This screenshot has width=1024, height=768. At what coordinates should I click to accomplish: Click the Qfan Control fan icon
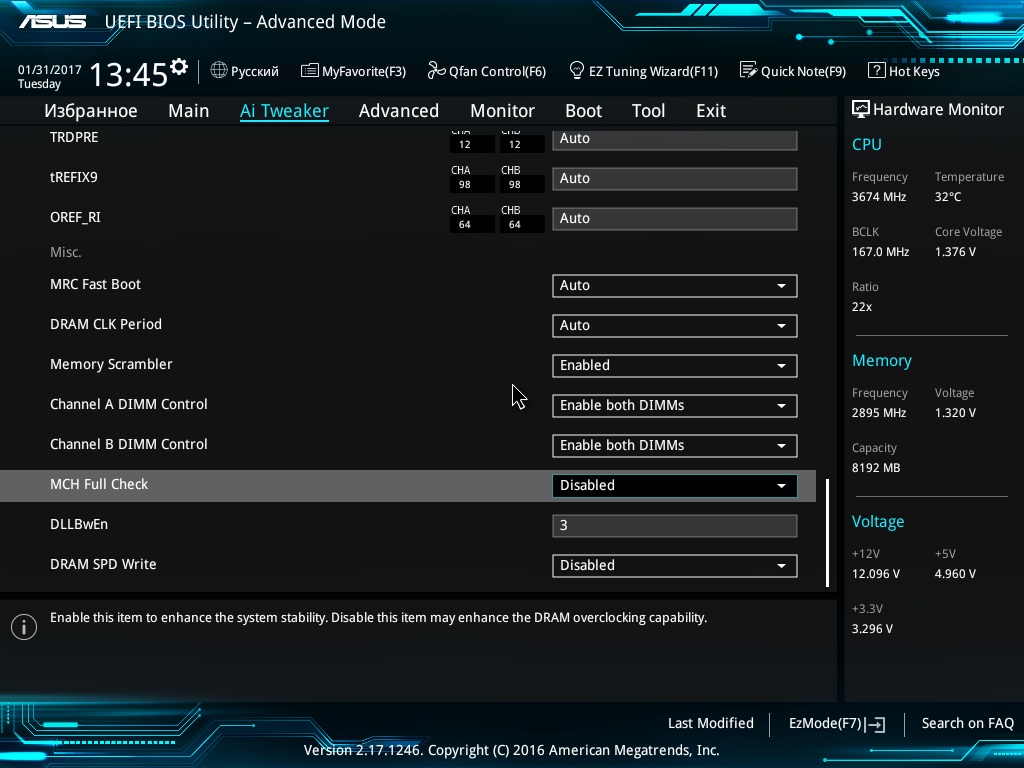pos(436,70)
